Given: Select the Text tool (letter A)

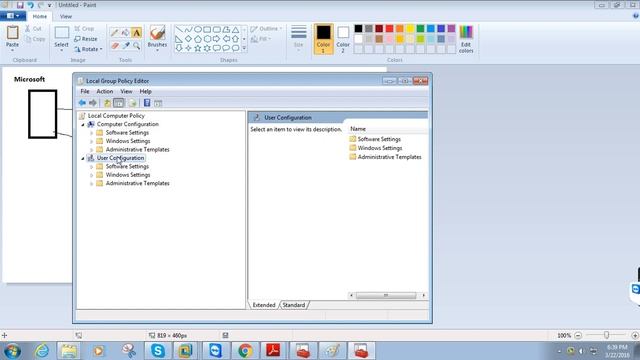Looking at the screenshot, I should [x=136, y=33].
